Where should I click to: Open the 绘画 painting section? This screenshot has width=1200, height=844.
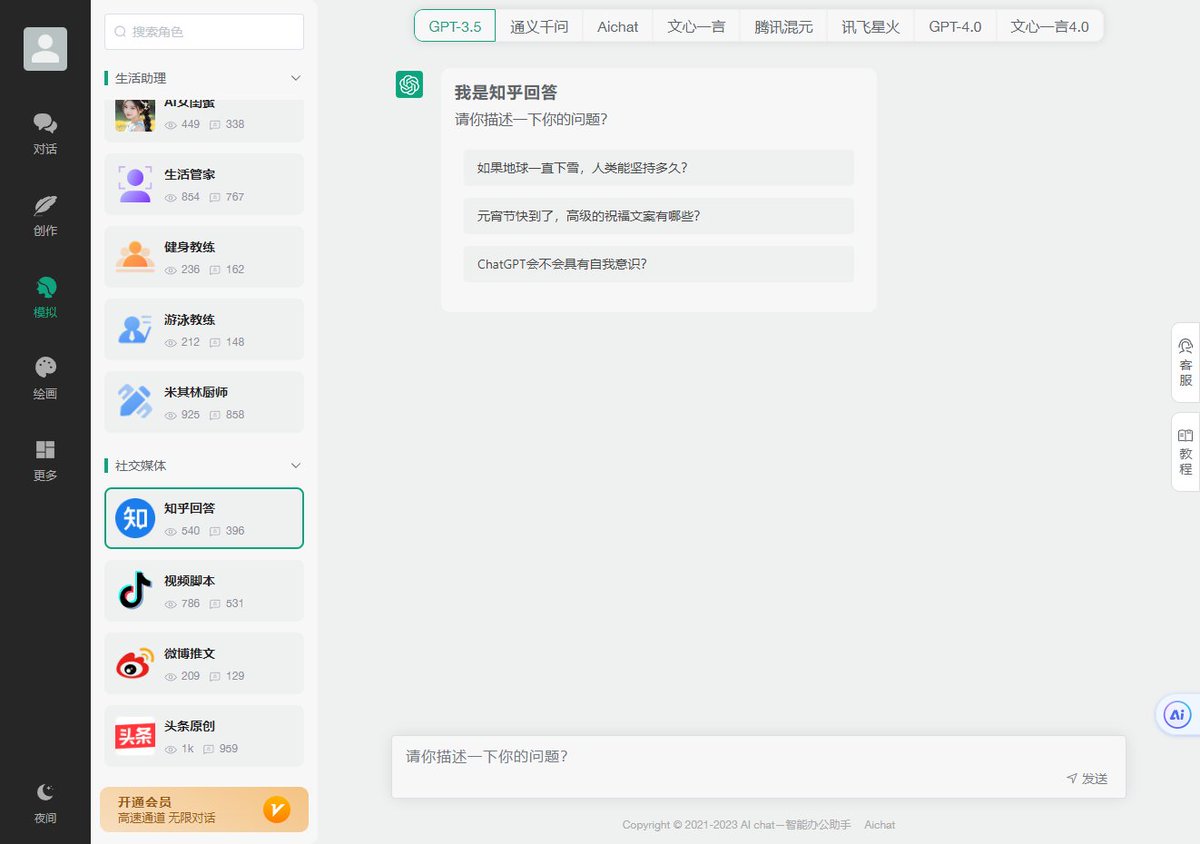pos(45,379)
